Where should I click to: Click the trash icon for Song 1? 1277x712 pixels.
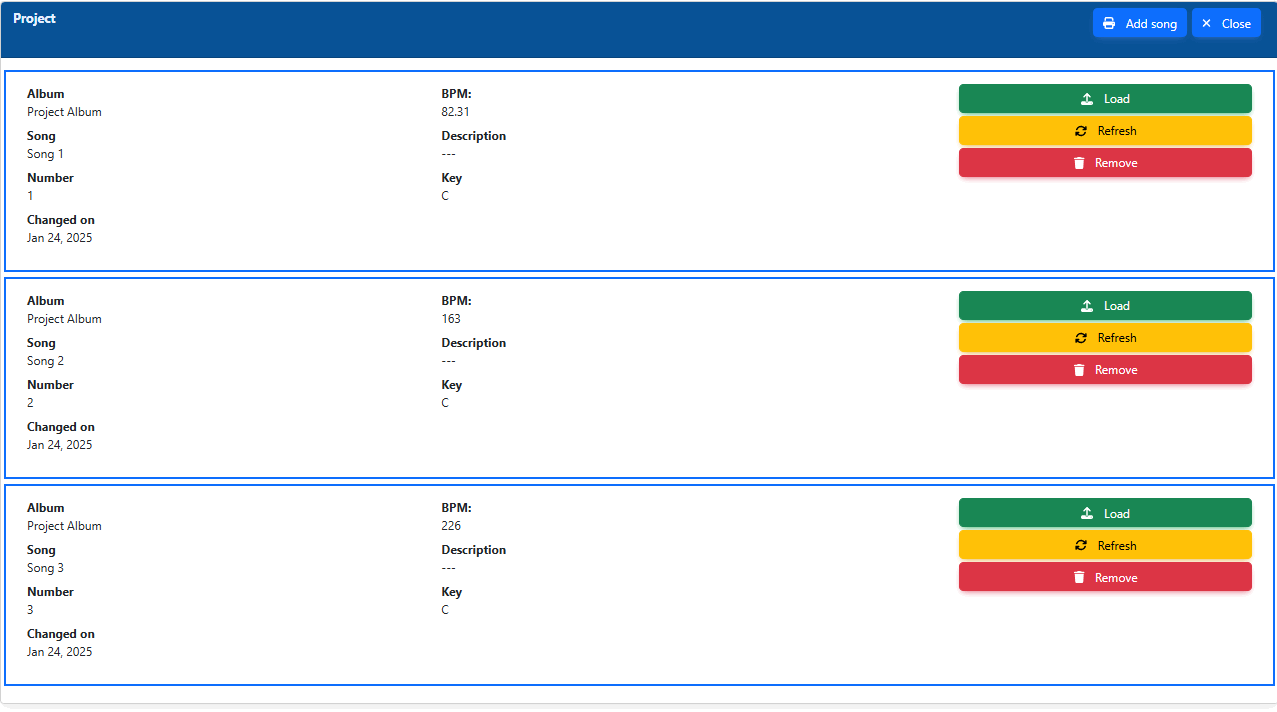click(1079, 163)
